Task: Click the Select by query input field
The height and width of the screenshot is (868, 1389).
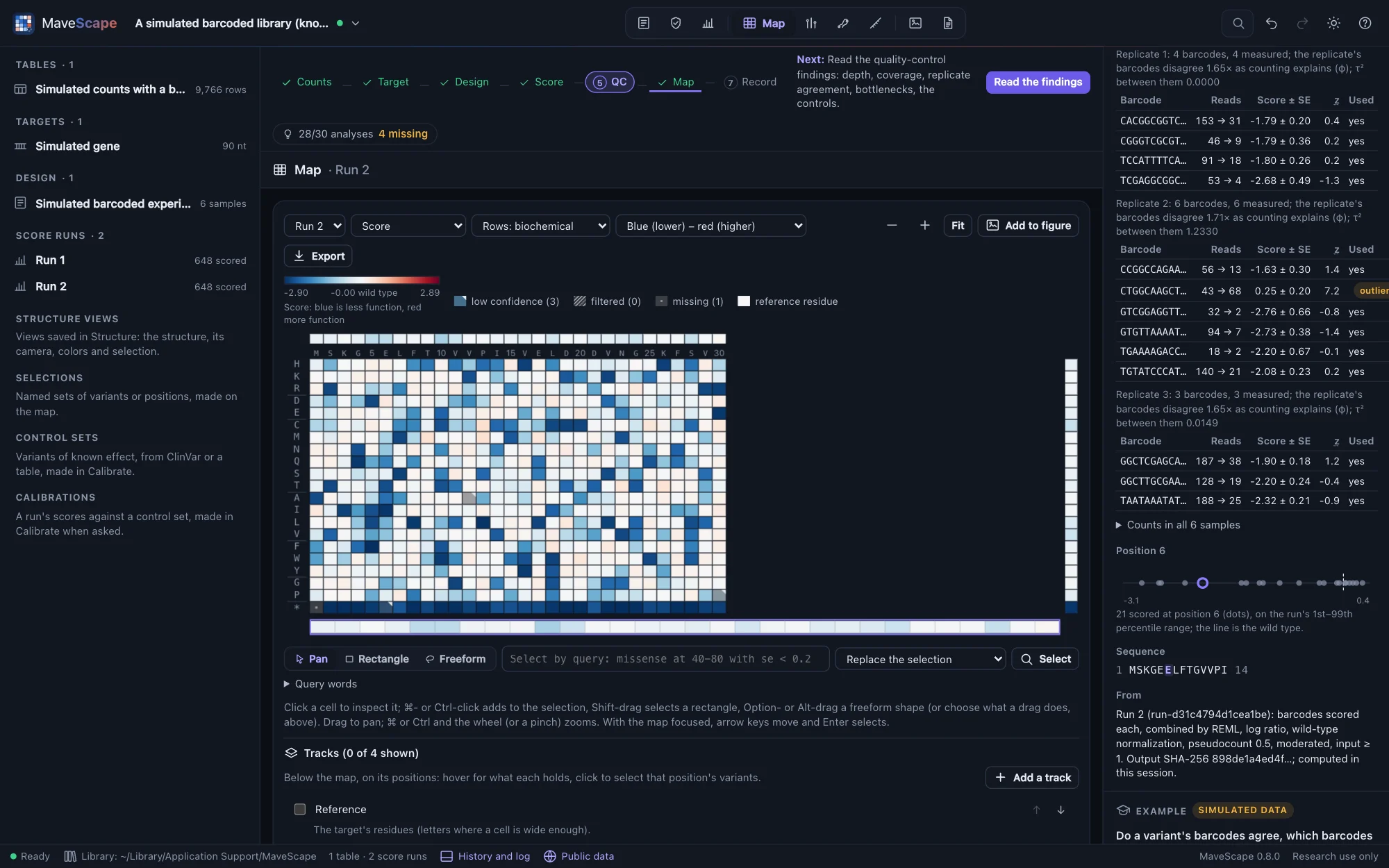Action: pyautogui.click(x=665, y=659)
